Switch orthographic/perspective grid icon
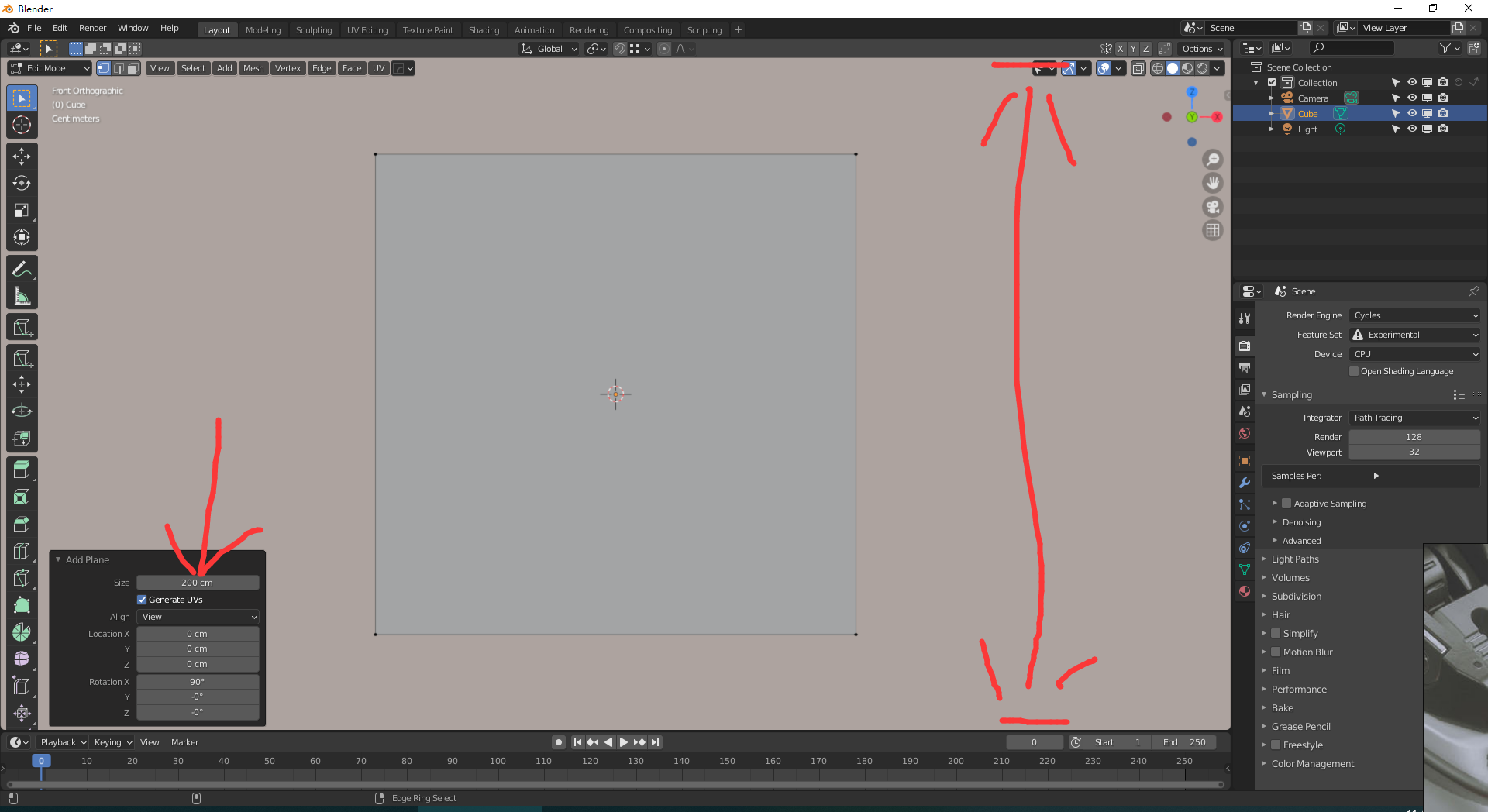 (1213, 230)
